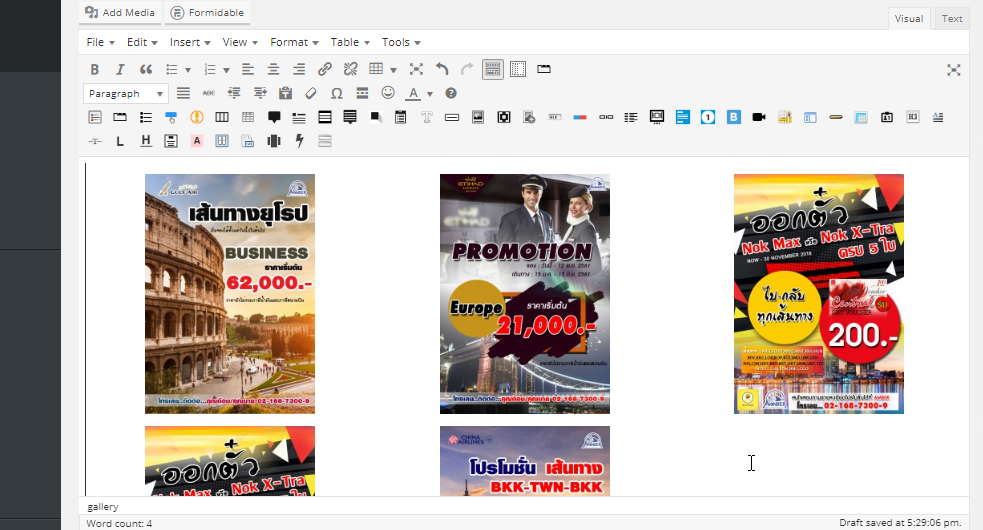Click the lightning bolt shortcode icon
Image resolution: width=983 pixels, height=530 pixels.
coord(300,141)
